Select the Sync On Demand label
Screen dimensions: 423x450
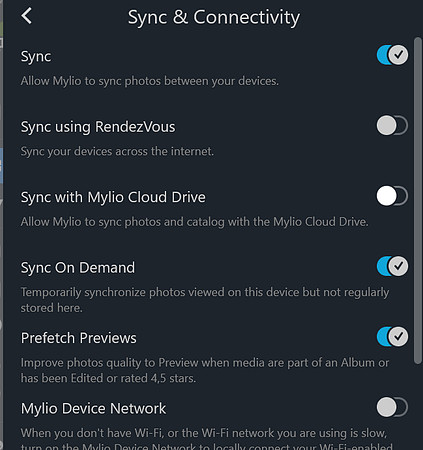(78, 268)
